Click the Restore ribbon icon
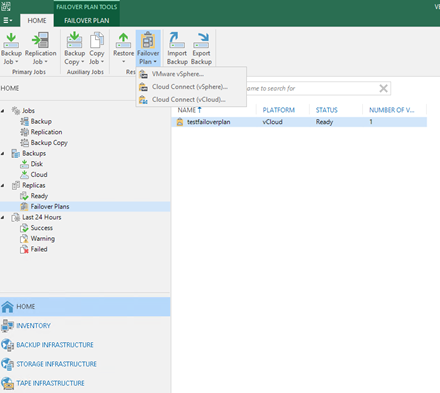 [123, 40]
